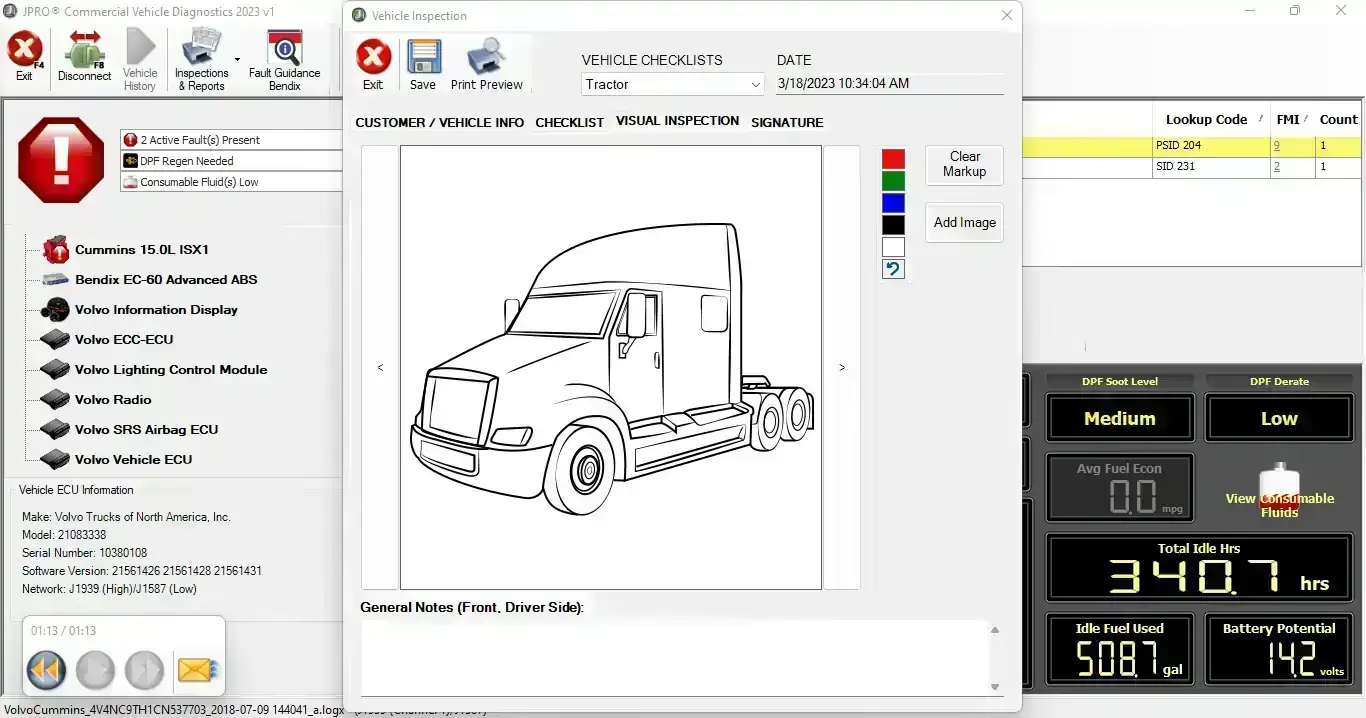Pick the blue markup color swatch
The height and width of the screenshot is (718, 1366).
(893, 203)
